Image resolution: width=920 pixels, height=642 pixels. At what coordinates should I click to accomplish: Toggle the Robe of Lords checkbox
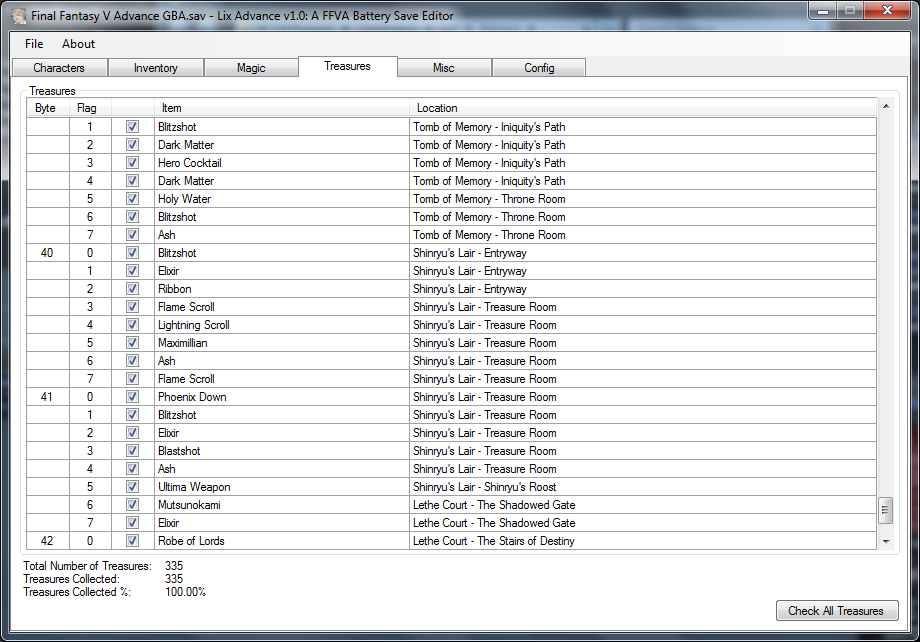(x=133, y=540)
